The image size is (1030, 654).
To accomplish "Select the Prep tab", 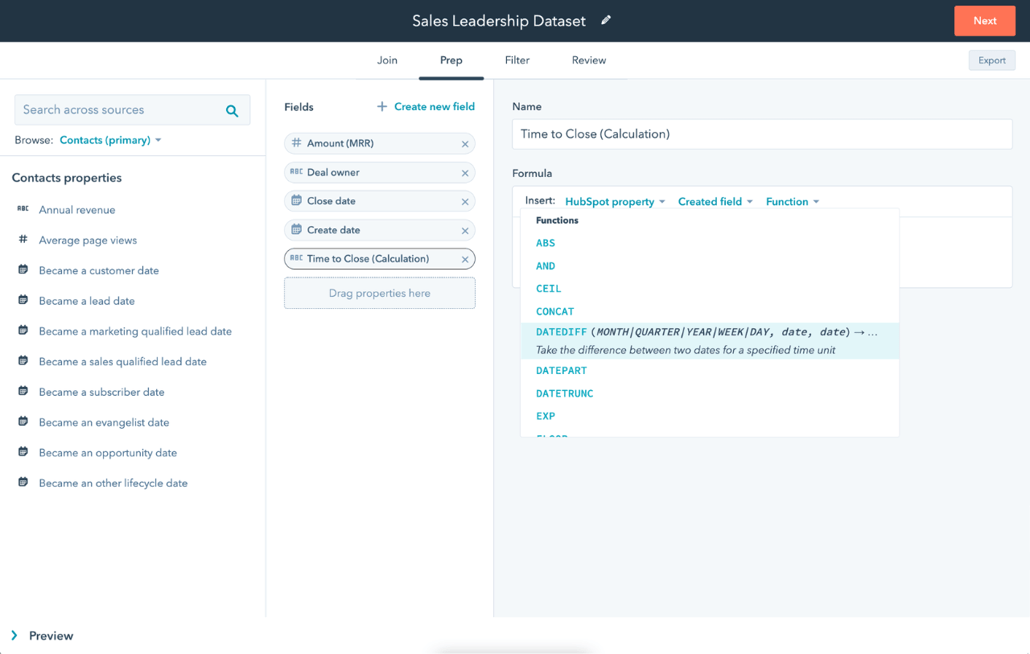I will [x=451, y=60].
